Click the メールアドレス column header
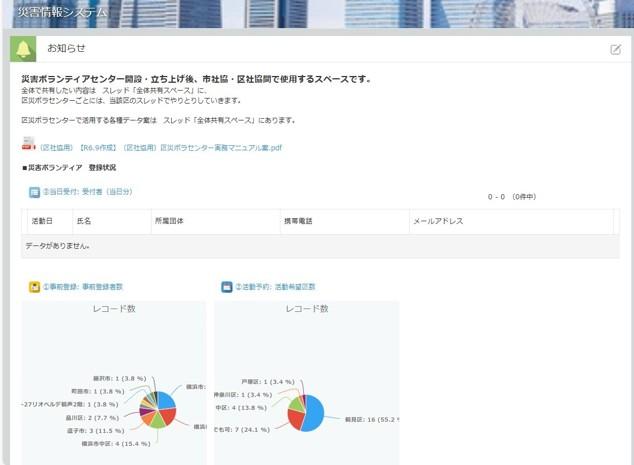This screenshot has height=465, width=634. pyautogui.click(x=438, y=221)
